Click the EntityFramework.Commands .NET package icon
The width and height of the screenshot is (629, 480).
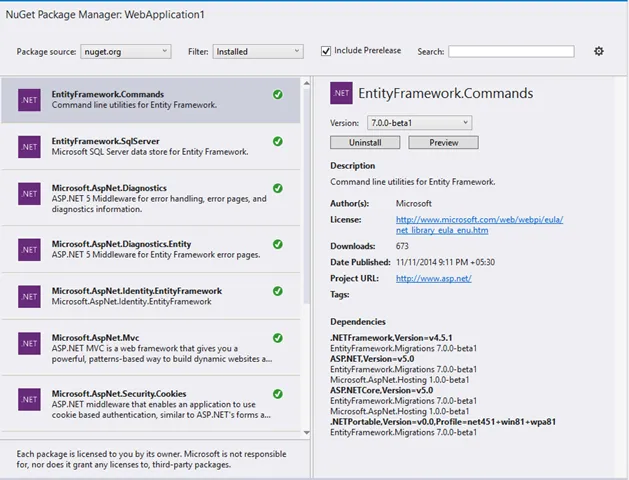pyautogui.click(x=29, y=100)
